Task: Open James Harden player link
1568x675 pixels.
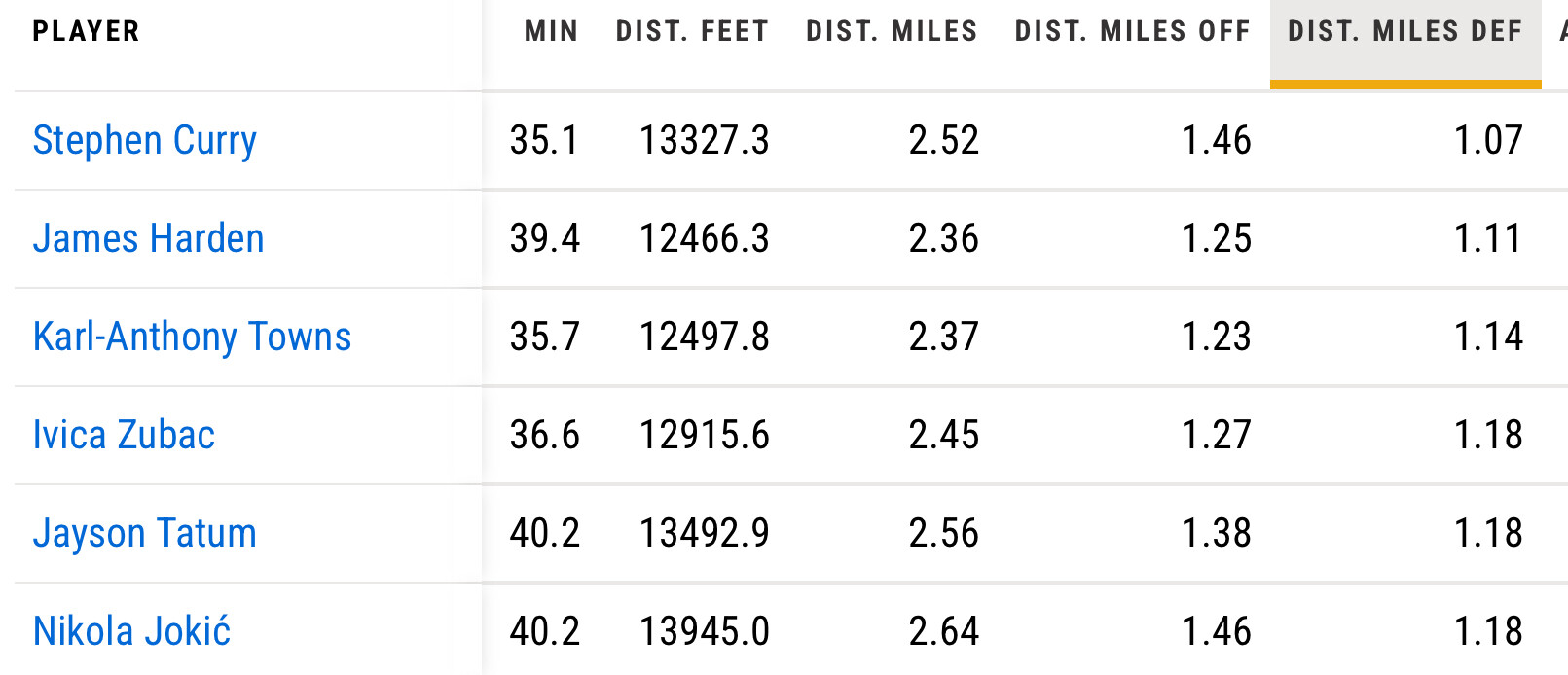Action: click(148, 239)
